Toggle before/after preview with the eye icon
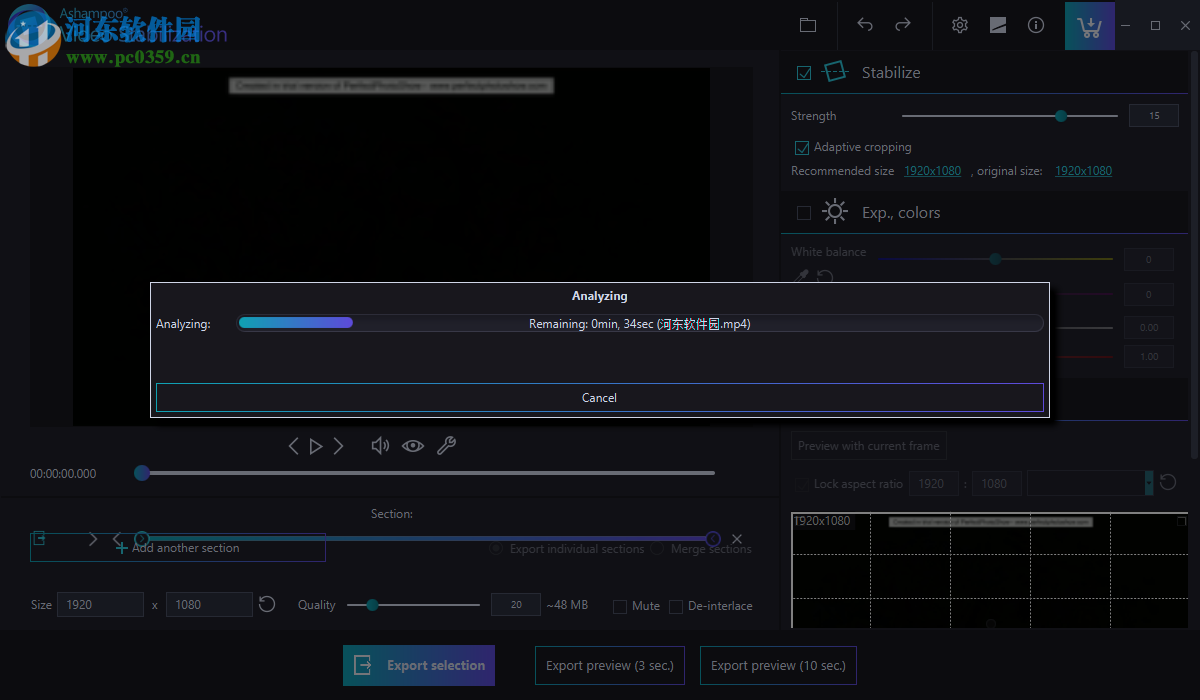The height and width of the screenshot is (700, 1200). tap(413, 445)
